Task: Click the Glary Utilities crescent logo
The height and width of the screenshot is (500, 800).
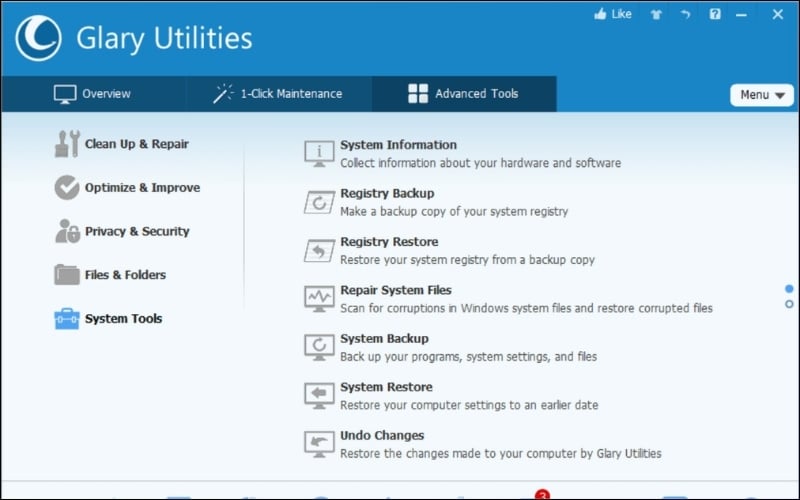Action: (x=38, y=38)
